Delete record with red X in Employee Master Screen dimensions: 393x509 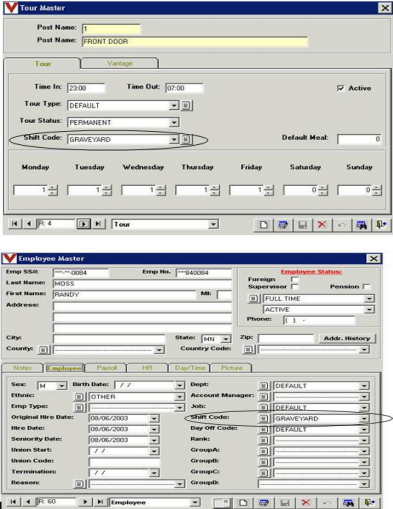[x=306, y=502]
